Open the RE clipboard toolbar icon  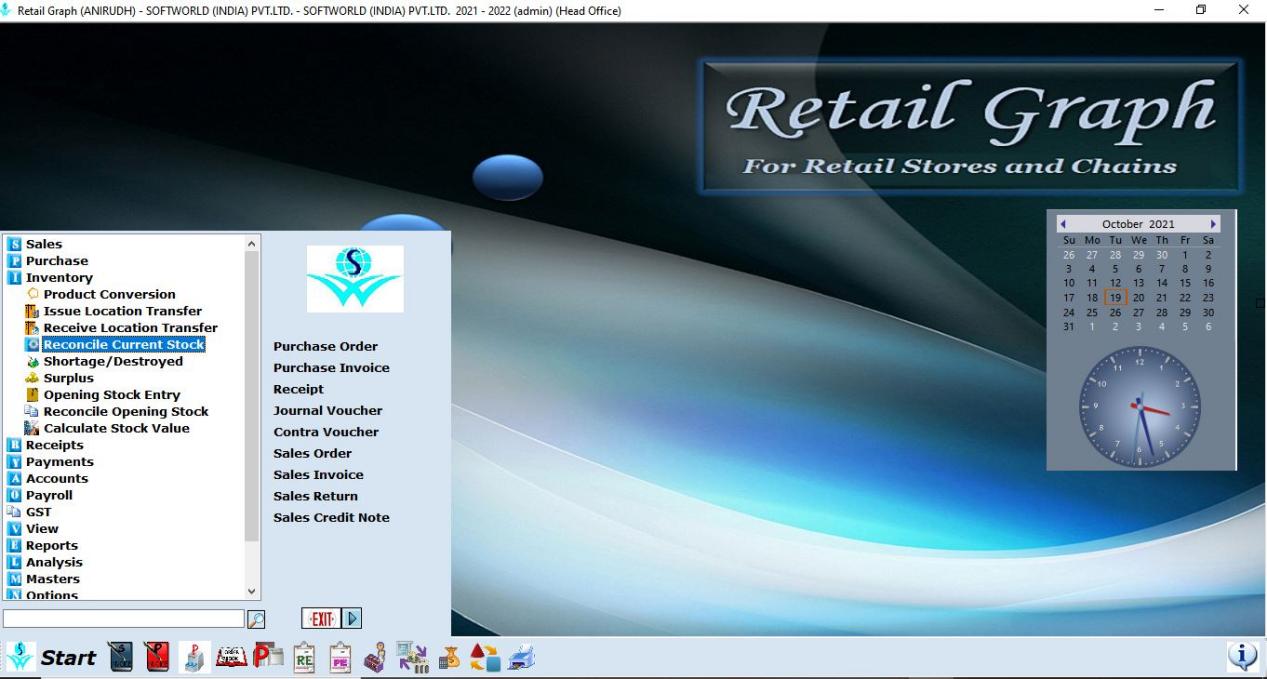click(305, 657)
